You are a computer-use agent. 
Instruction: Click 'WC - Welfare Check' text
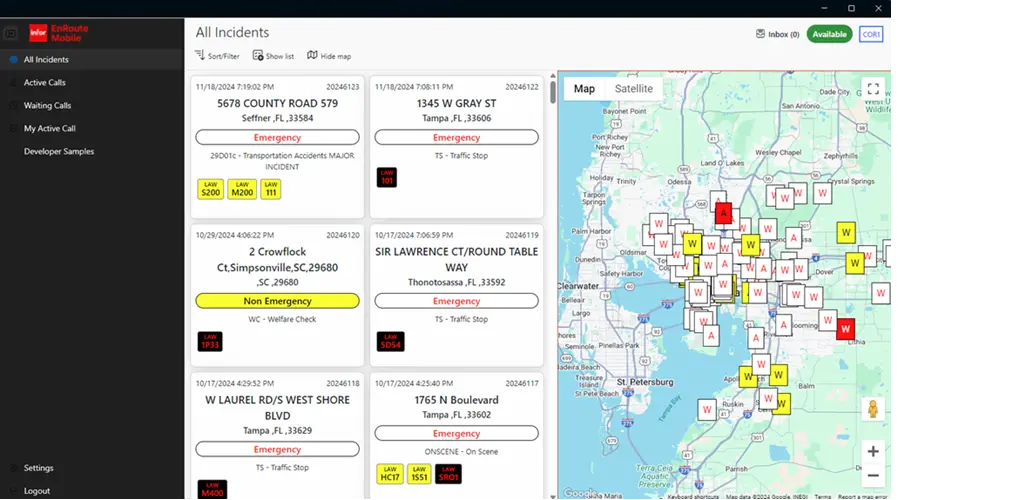282,319
